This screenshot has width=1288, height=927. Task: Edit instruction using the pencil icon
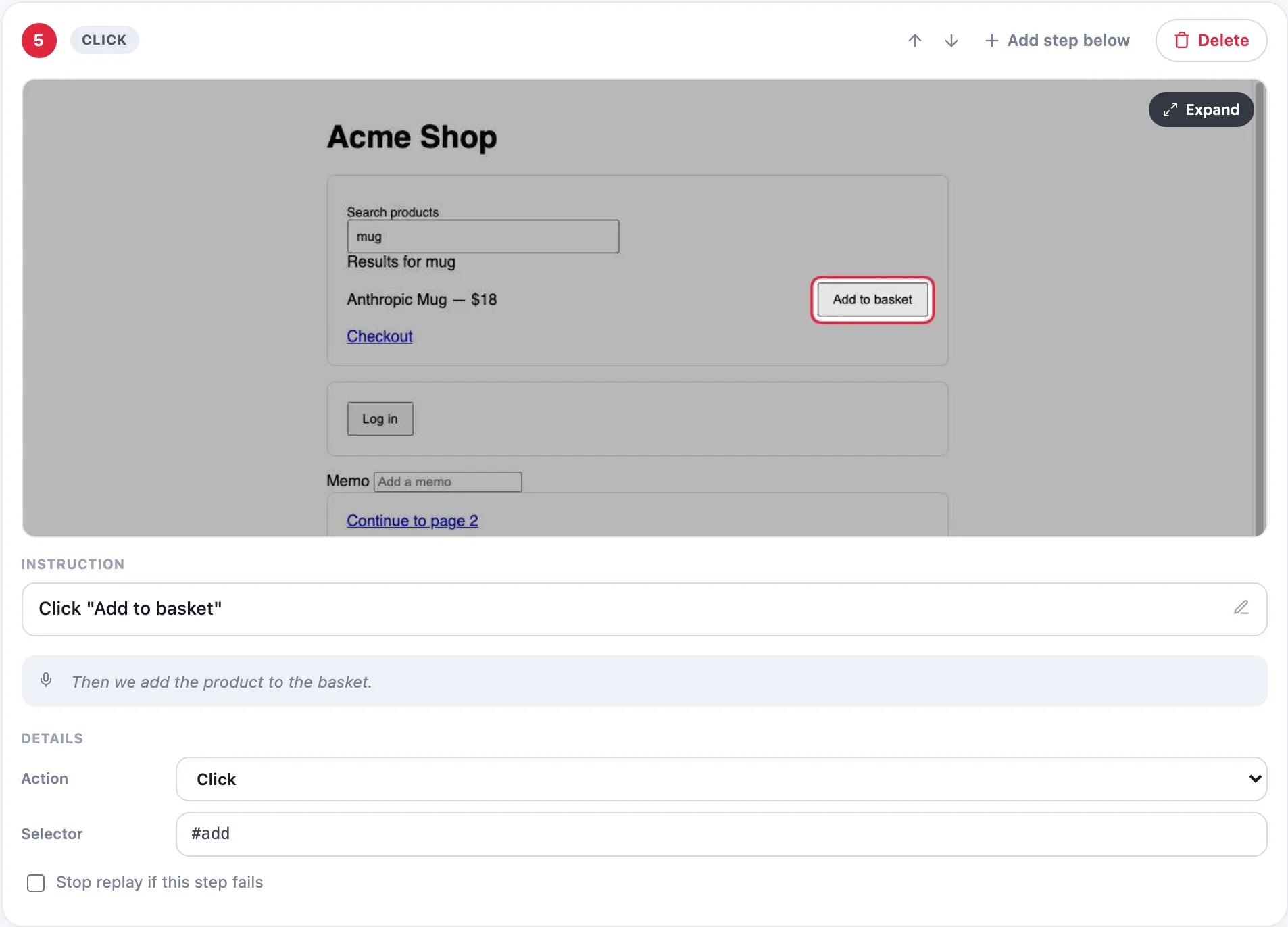coord(1241,607)
